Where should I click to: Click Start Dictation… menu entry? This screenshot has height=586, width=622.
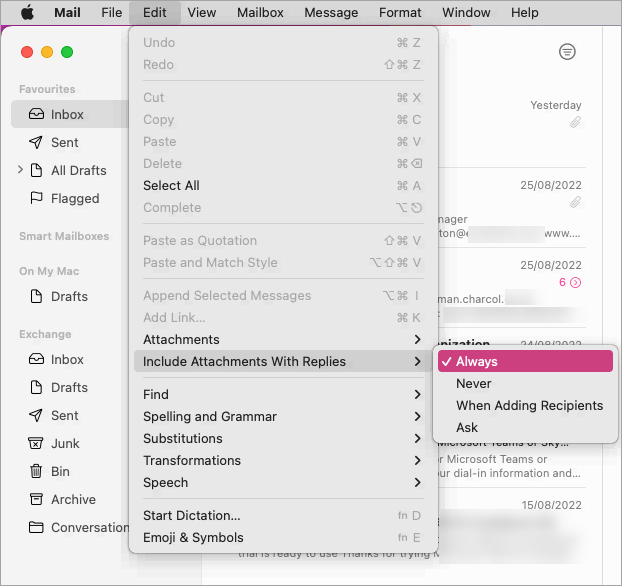pyautogui.click(x=192, y=516)
